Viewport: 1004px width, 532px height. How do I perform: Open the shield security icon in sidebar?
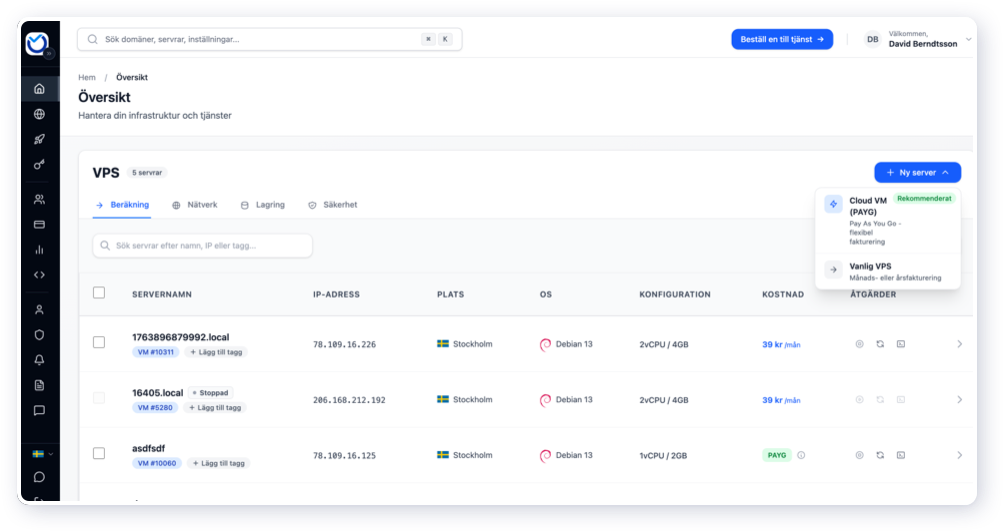pos(40,335)
